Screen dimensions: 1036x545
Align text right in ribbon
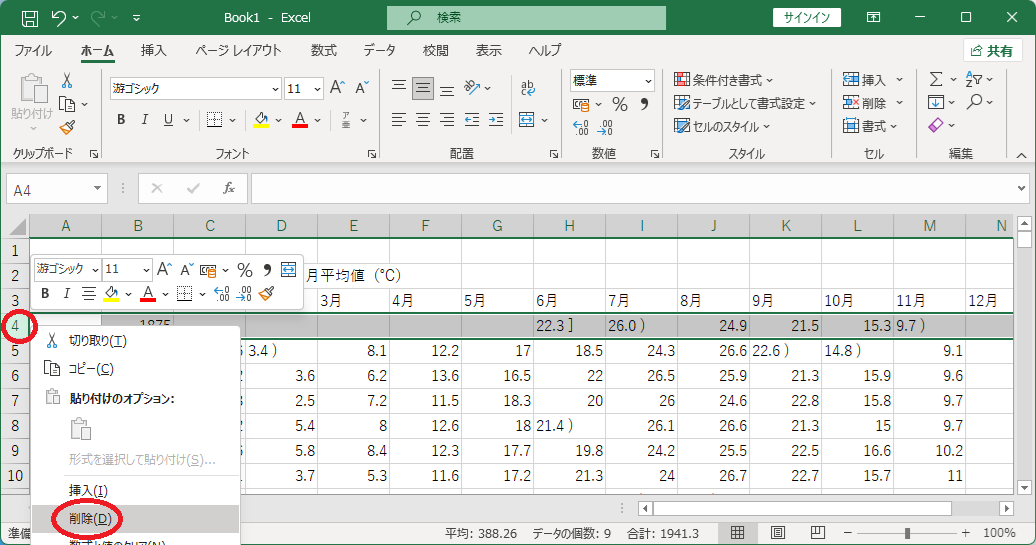pyautogui.click(x=447, y=120)
